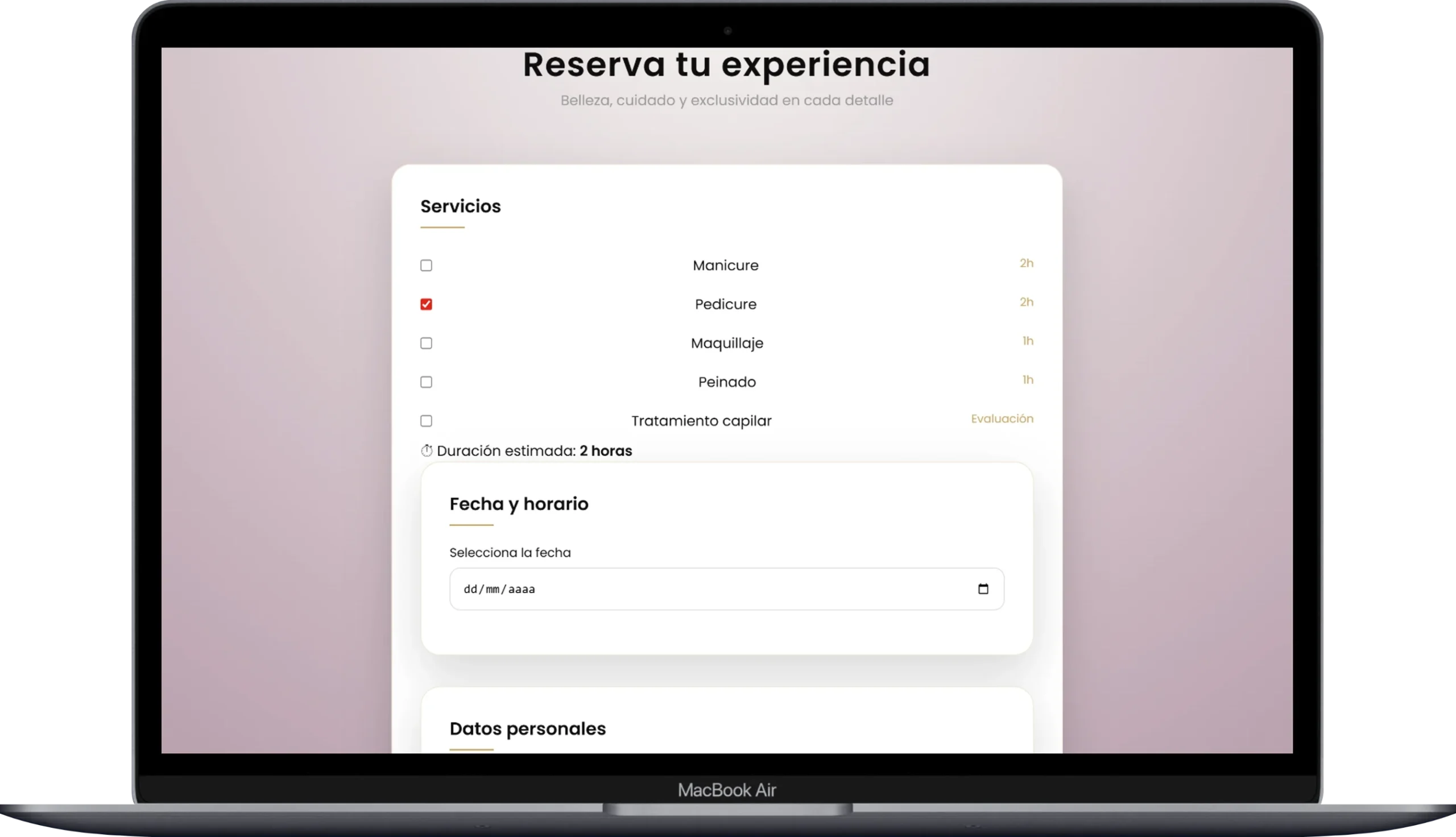Screen dimensions: 1456x837
Task: Click the Manicure service label
Action: click(x=726, y=265)
